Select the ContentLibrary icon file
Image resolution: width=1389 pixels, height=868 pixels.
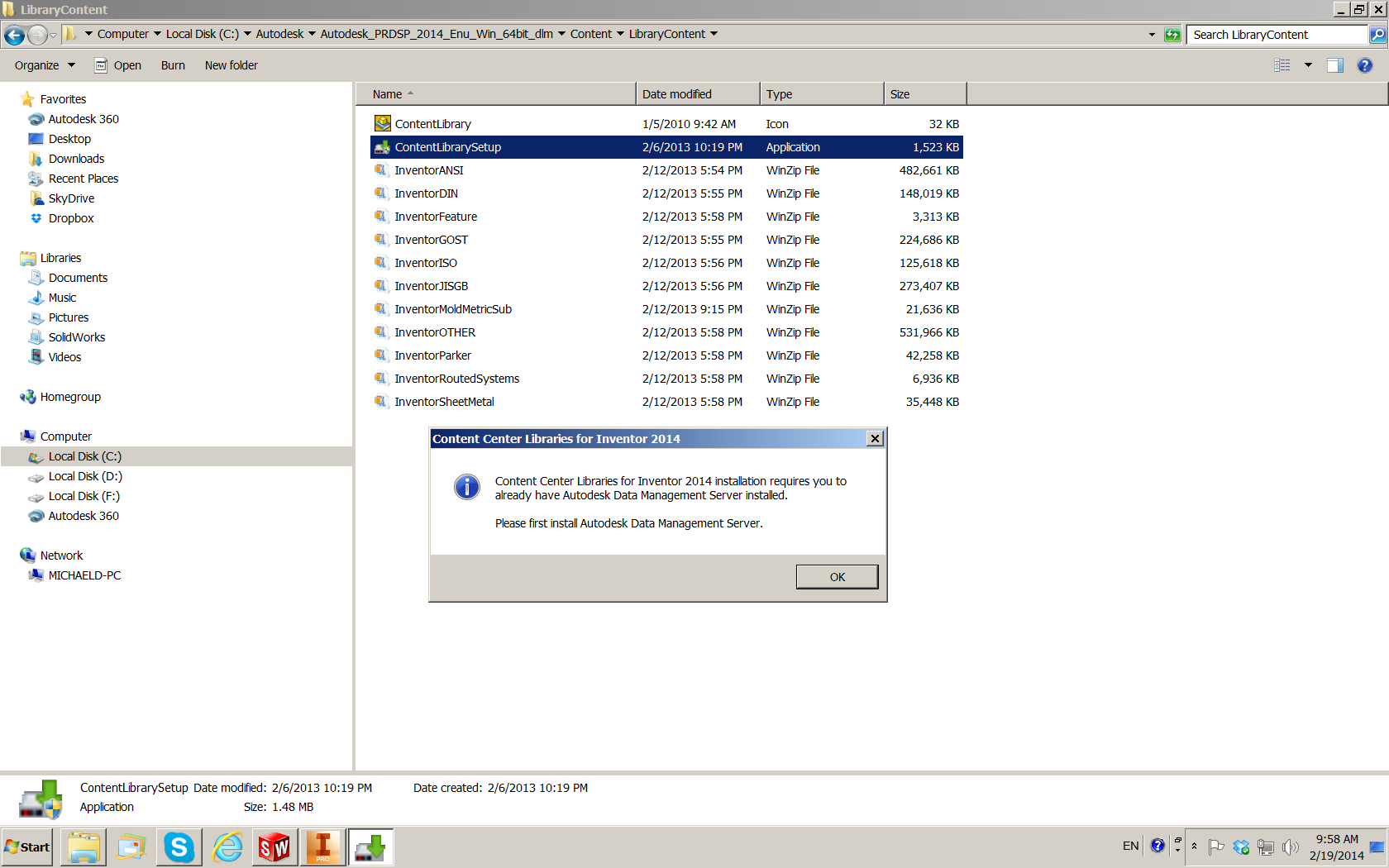tap(666, 124)
